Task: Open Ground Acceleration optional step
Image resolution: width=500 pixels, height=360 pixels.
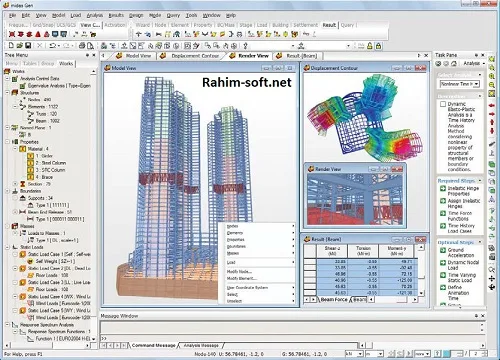Action: tap(461, 253)
